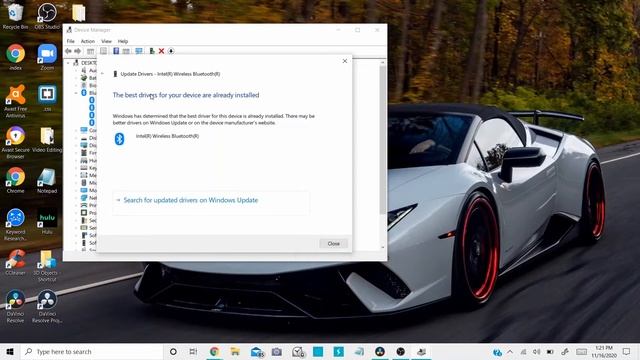
Task: Click the Cortana circle on taskbar
Action: (x=173, y=351)
